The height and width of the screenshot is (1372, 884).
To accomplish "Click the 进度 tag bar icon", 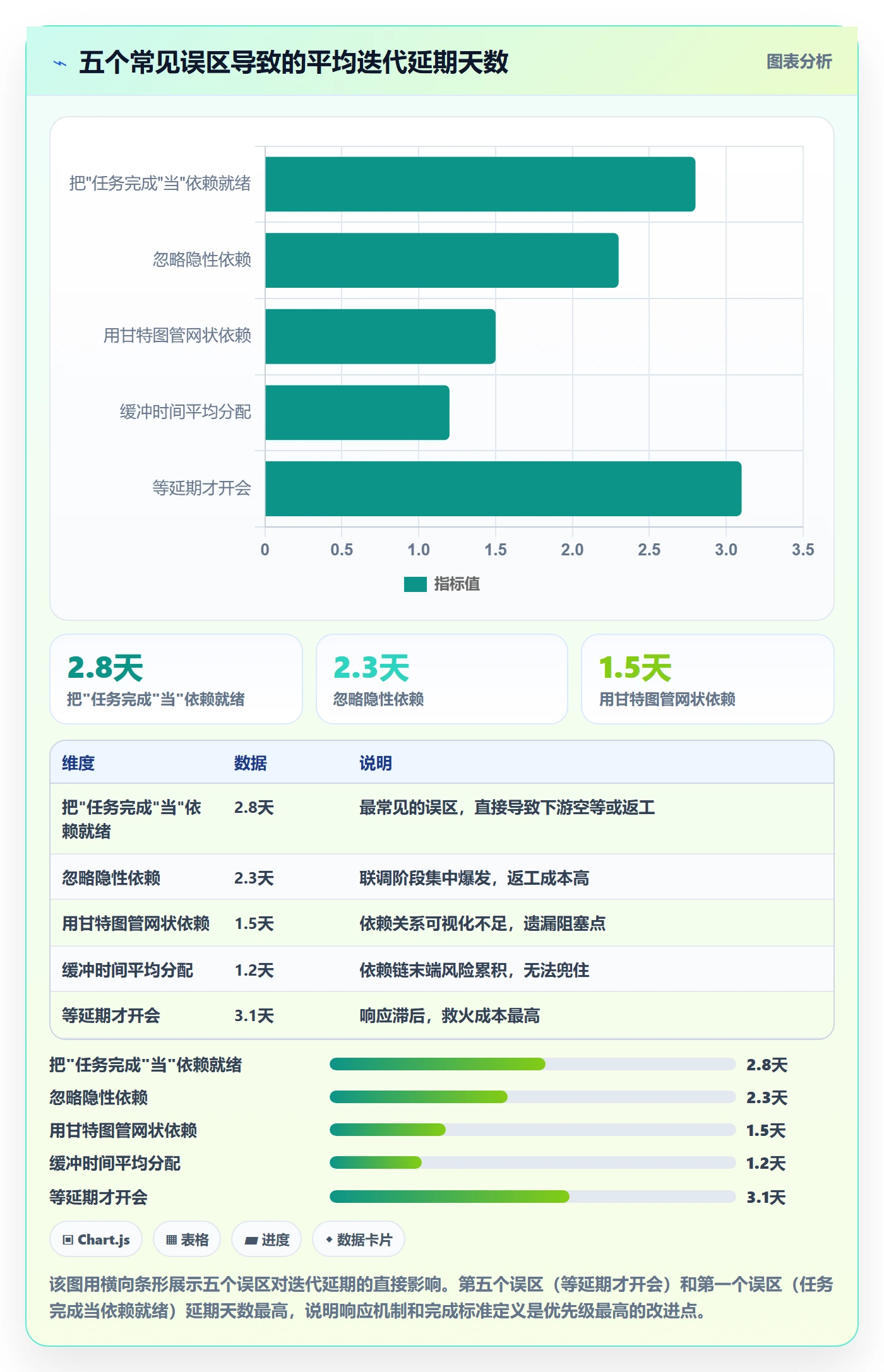I will (x=251, y=1241).
